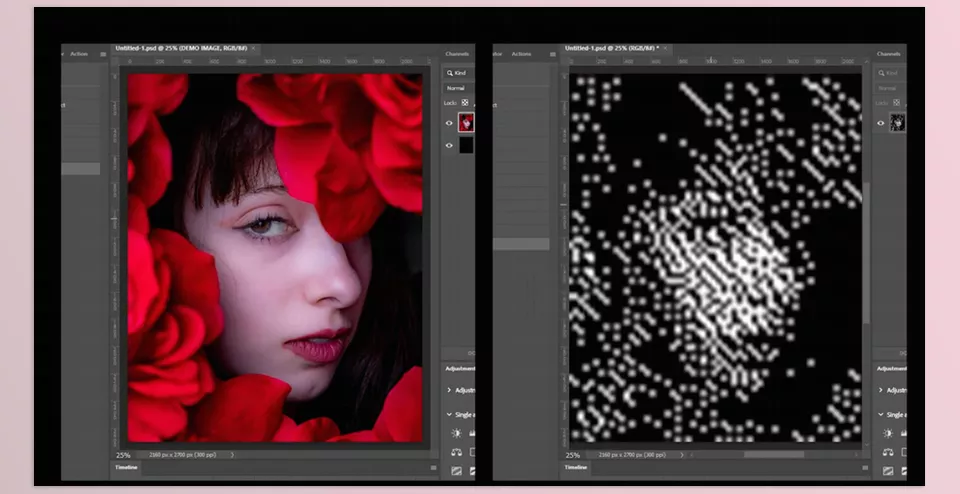Click horizontal scrollbar thumb in right window
The height and width of the screenshot is (494, 960).
[774, 455]
